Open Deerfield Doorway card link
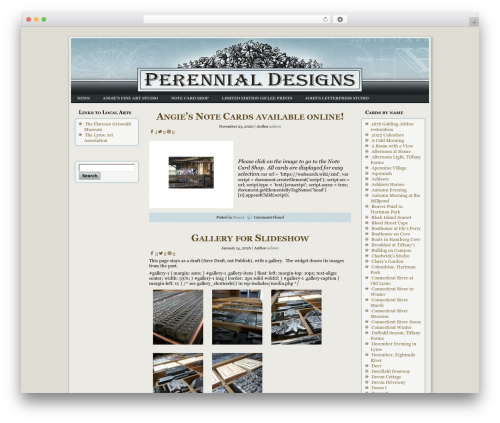The height and width of the screenshot is (423, 500). tap(390, 372)
